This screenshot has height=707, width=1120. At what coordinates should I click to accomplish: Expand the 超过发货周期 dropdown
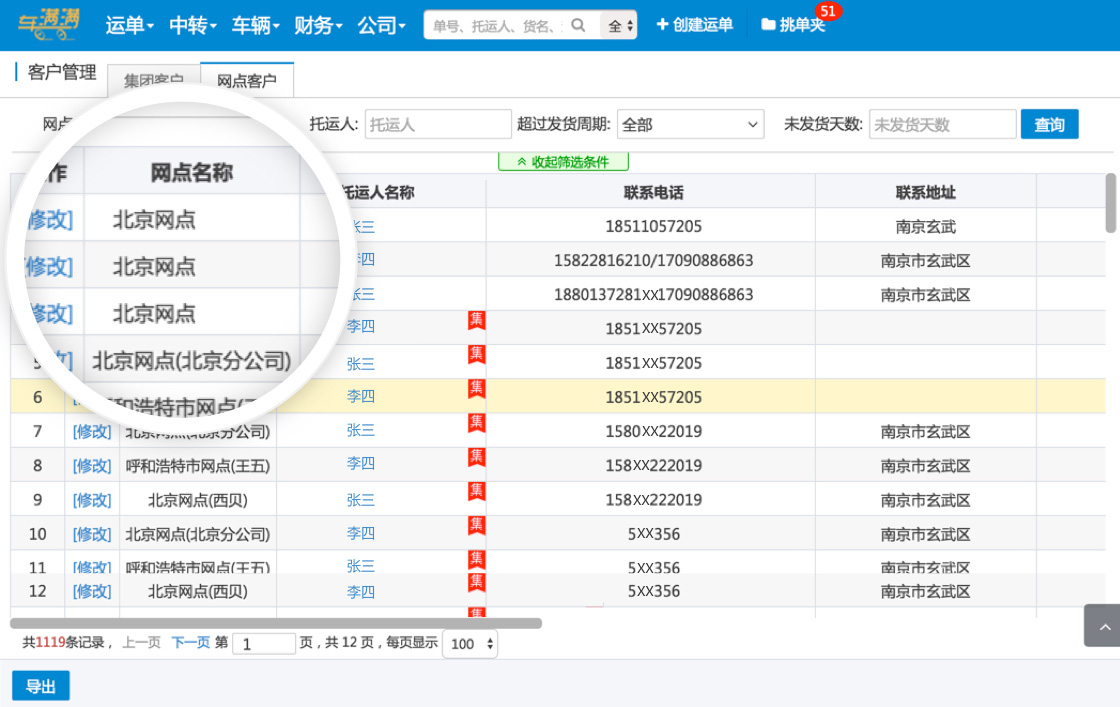(x=690, y=124)
